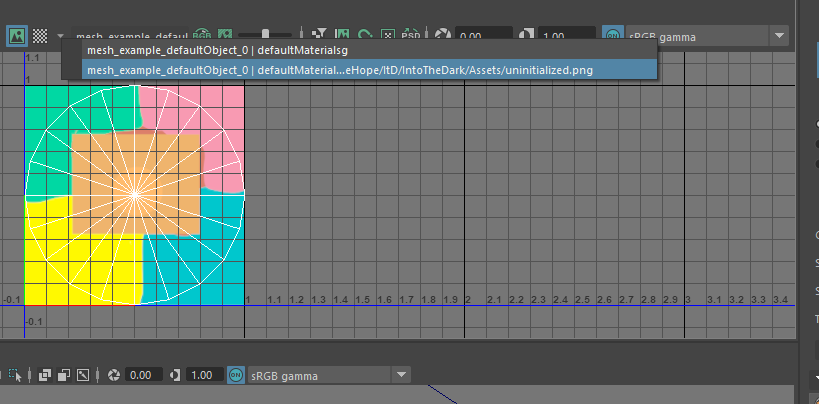
Task: Edit the lower viewport gamma field 1.00
Action: 205,375
